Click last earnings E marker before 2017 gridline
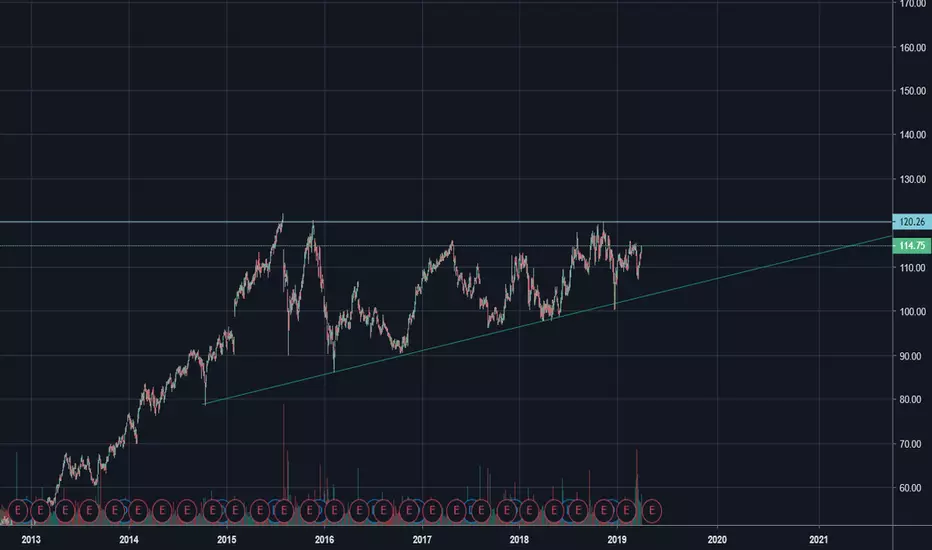The width and height of the screenshot is (932, 550). [x=408, y=511]
